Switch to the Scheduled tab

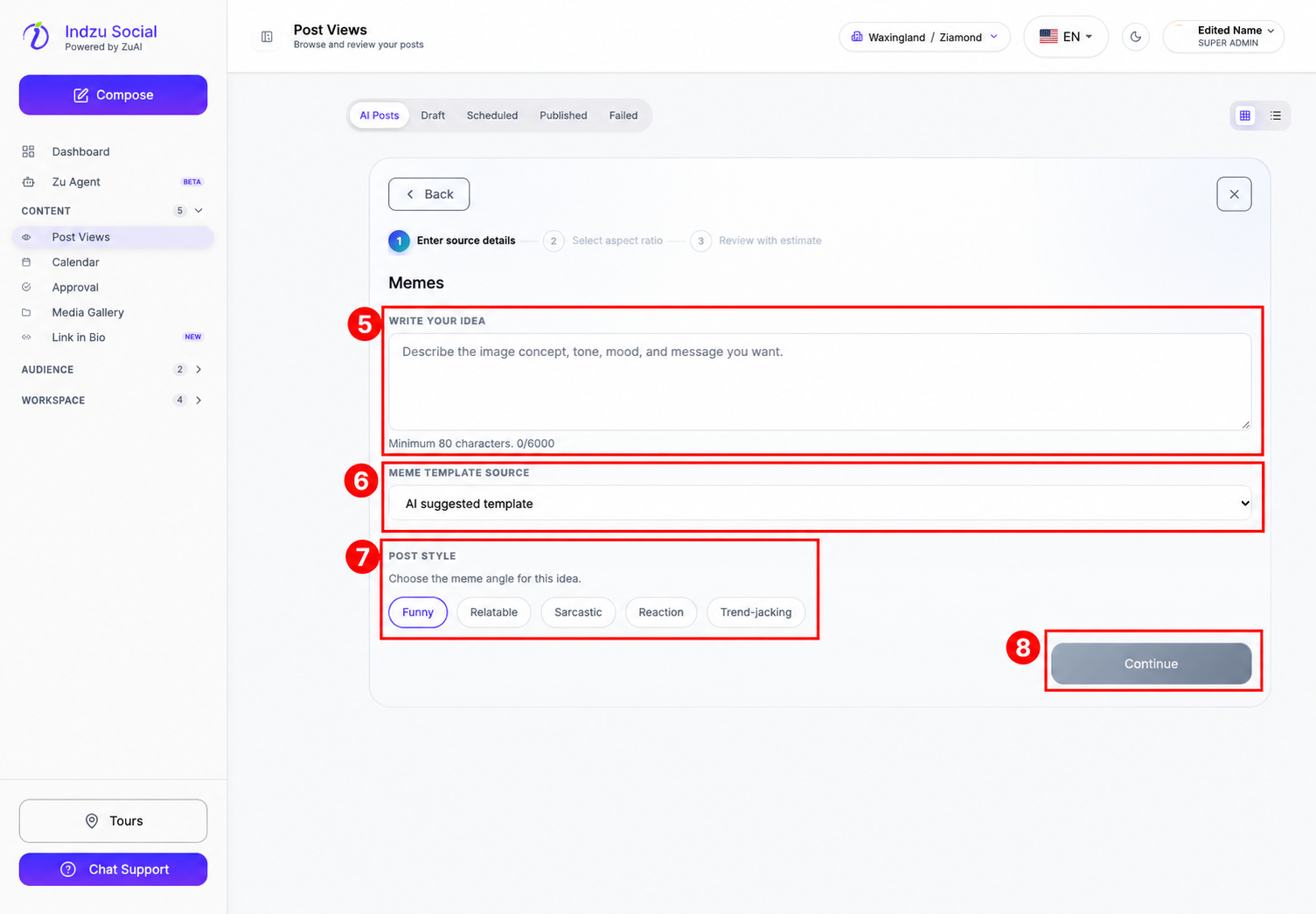pos(492,115)
